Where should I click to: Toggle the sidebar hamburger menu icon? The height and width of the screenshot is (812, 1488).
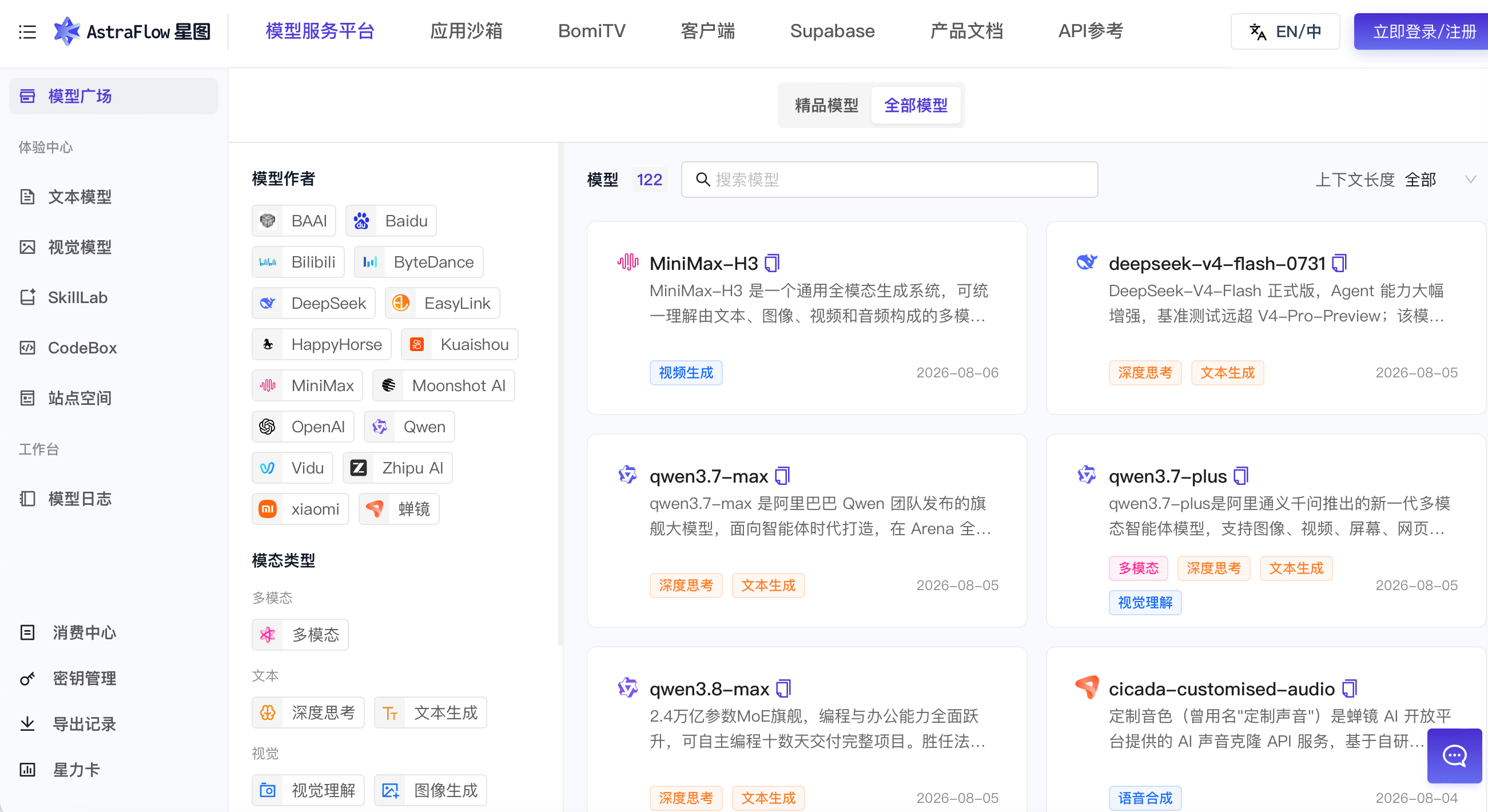pos(27,31)
